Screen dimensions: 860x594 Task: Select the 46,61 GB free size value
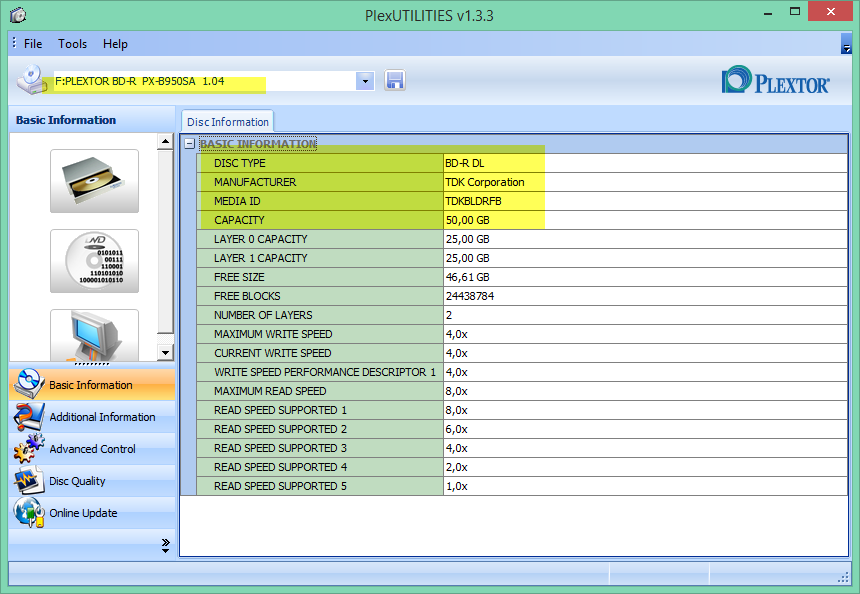pyautogui.click(x=646, y=277)
